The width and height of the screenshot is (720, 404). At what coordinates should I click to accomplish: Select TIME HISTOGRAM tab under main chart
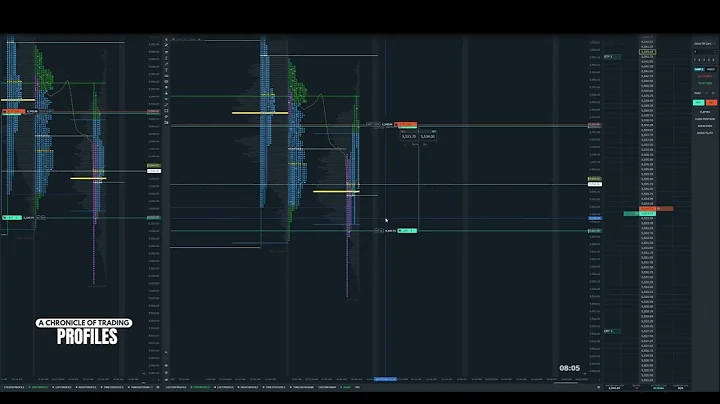click(x=303, y=387)
